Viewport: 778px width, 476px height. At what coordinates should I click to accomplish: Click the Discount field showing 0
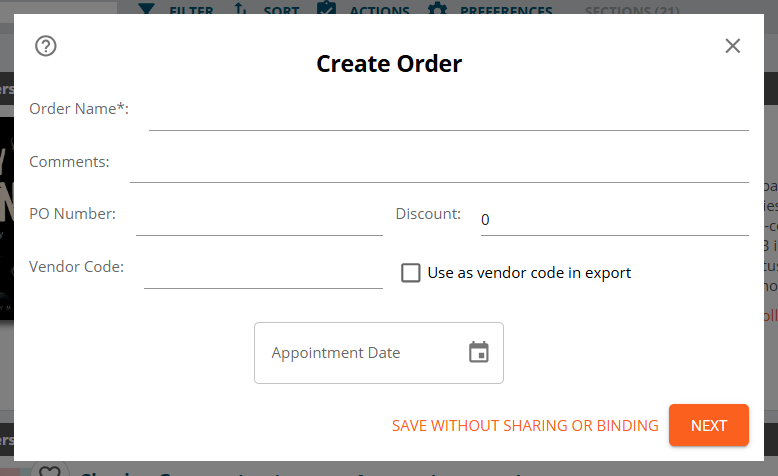pyautogui.click(x=613, y=219)
